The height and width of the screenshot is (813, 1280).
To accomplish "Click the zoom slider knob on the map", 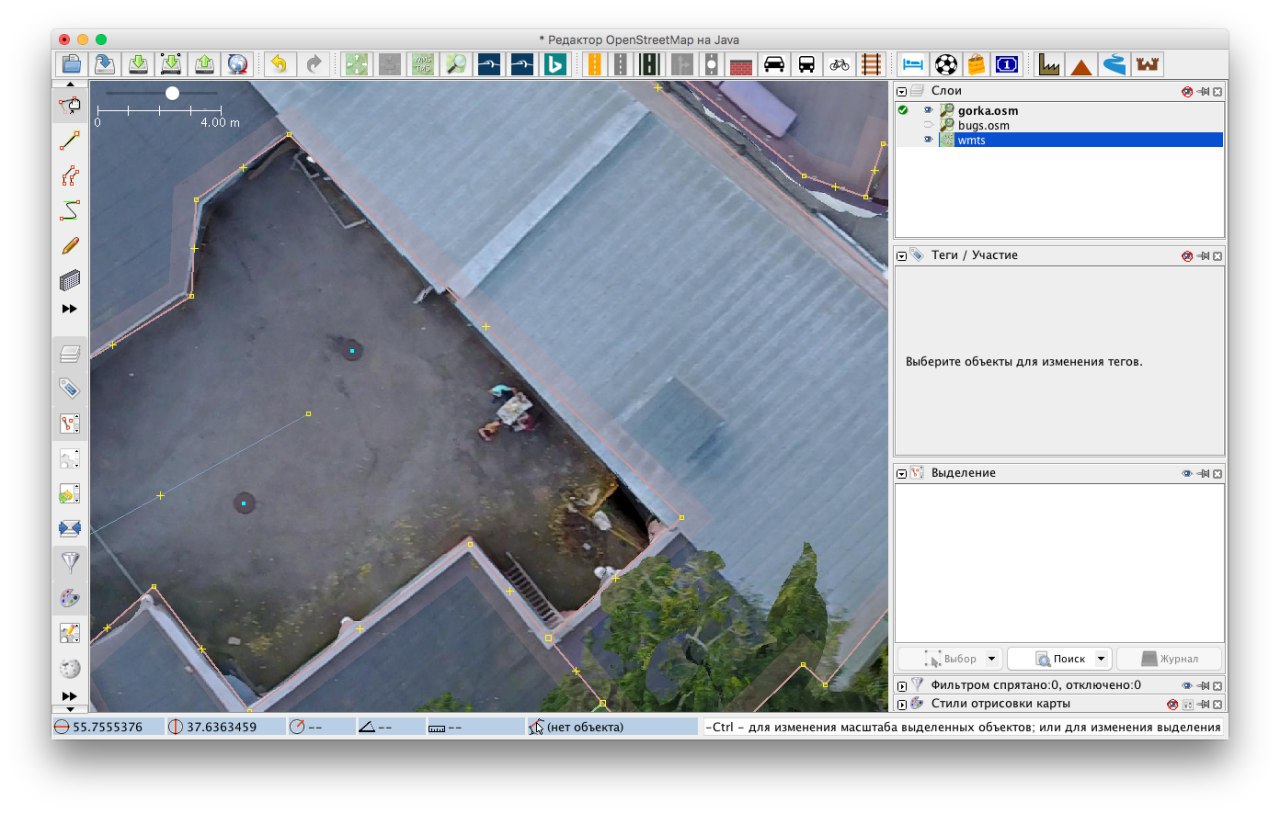I will click(x=172, y=93).
